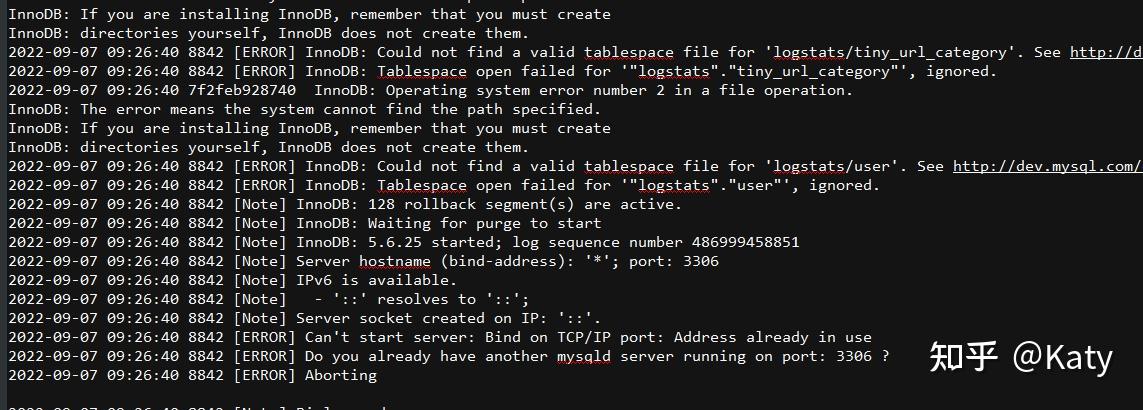
Task: Open the dev.mysql.com link on logstats/user line
Action: 1046,166
